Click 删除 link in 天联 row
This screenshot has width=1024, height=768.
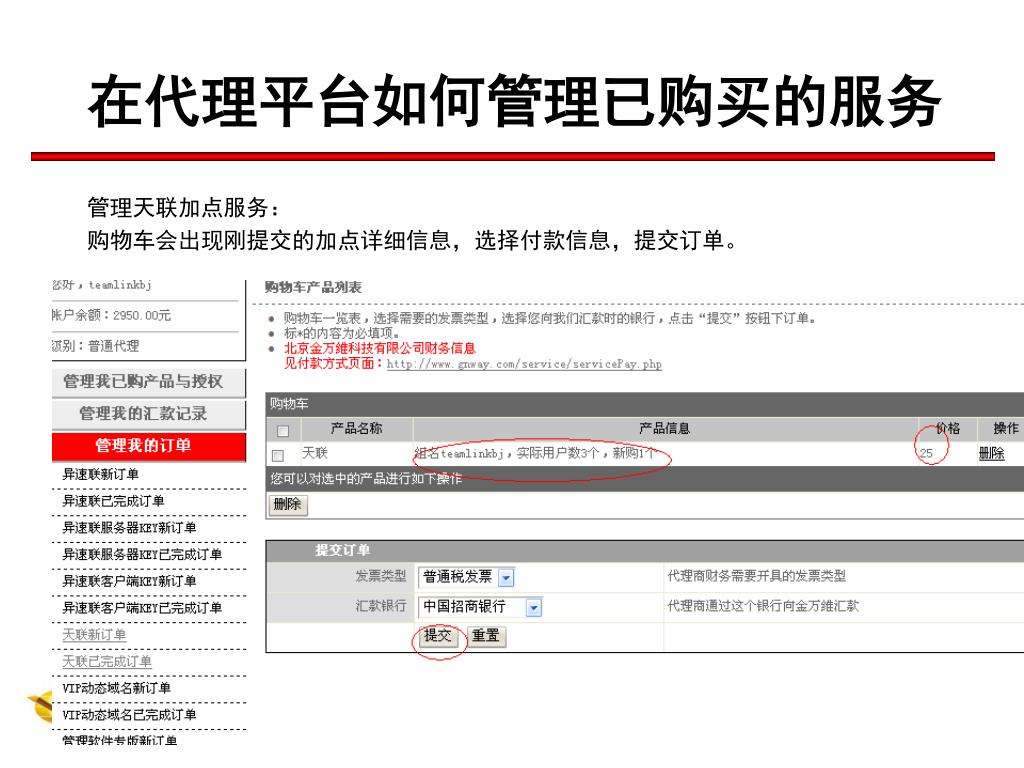point(991,453)
